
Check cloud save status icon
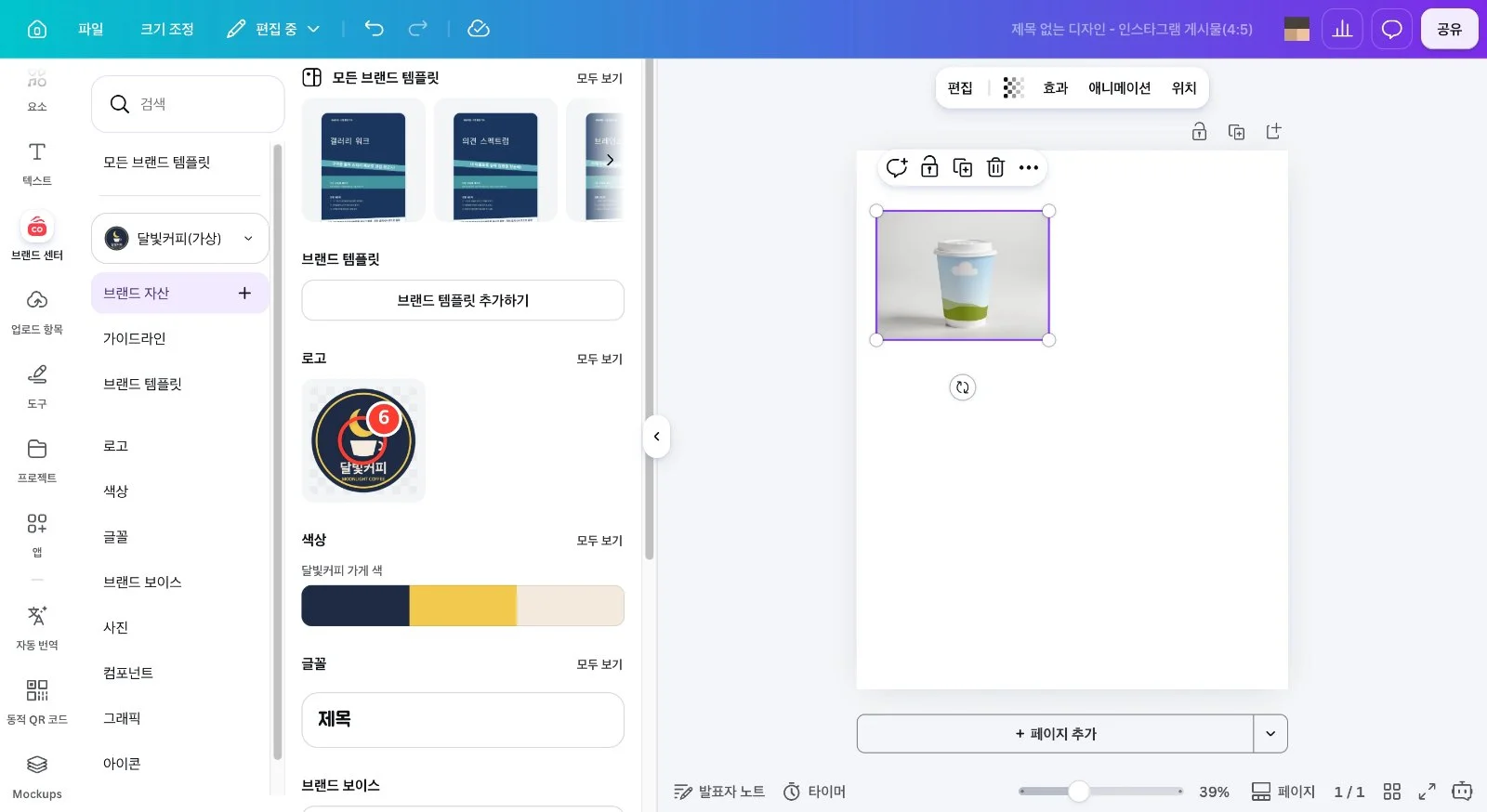(x=479, y=29)
